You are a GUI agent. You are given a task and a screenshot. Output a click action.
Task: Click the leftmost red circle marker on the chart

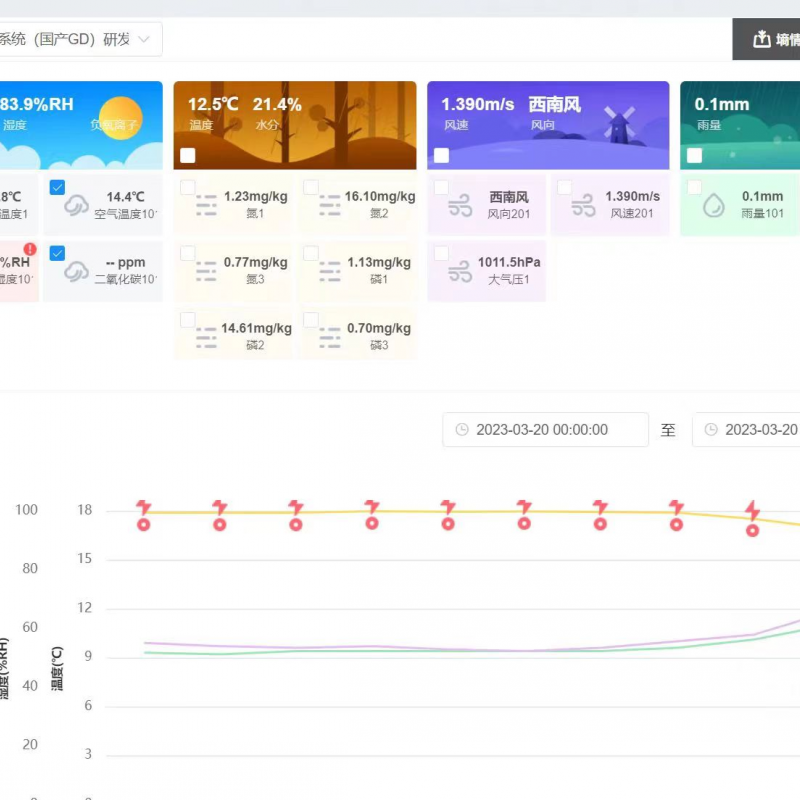[x=144, y=524]
